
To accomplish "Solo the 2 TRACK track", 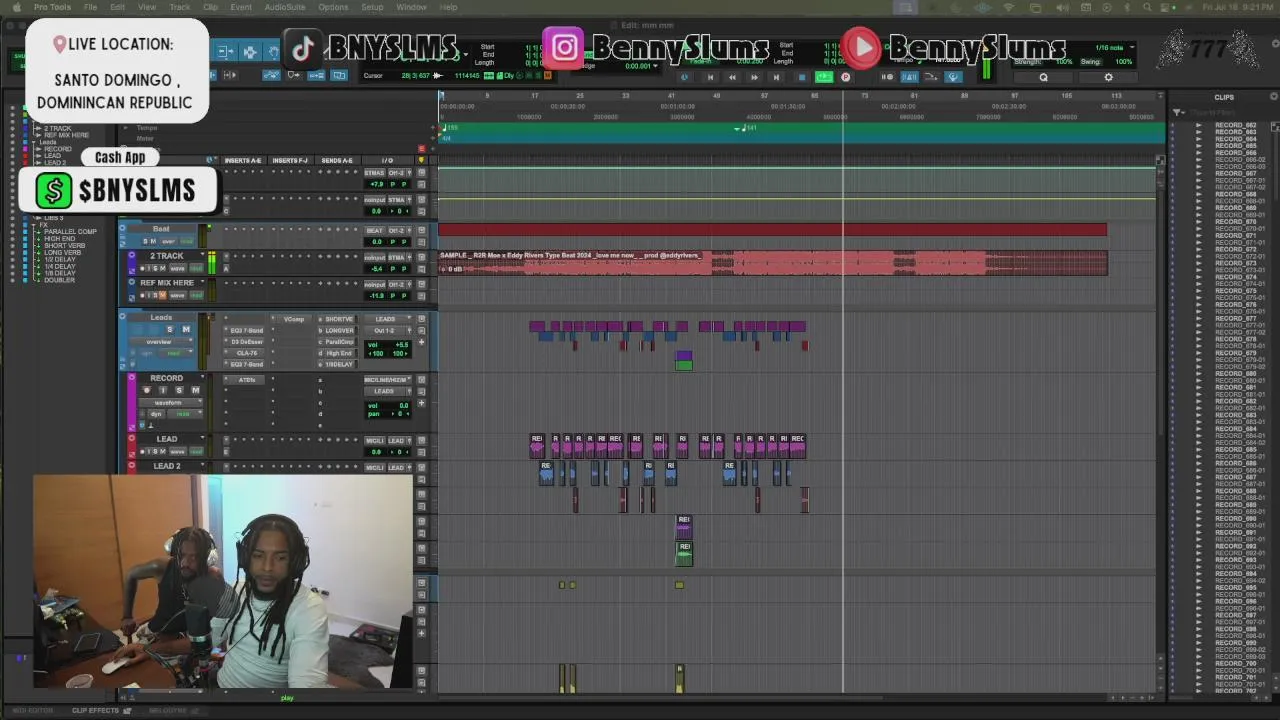I will click(155, 268).
